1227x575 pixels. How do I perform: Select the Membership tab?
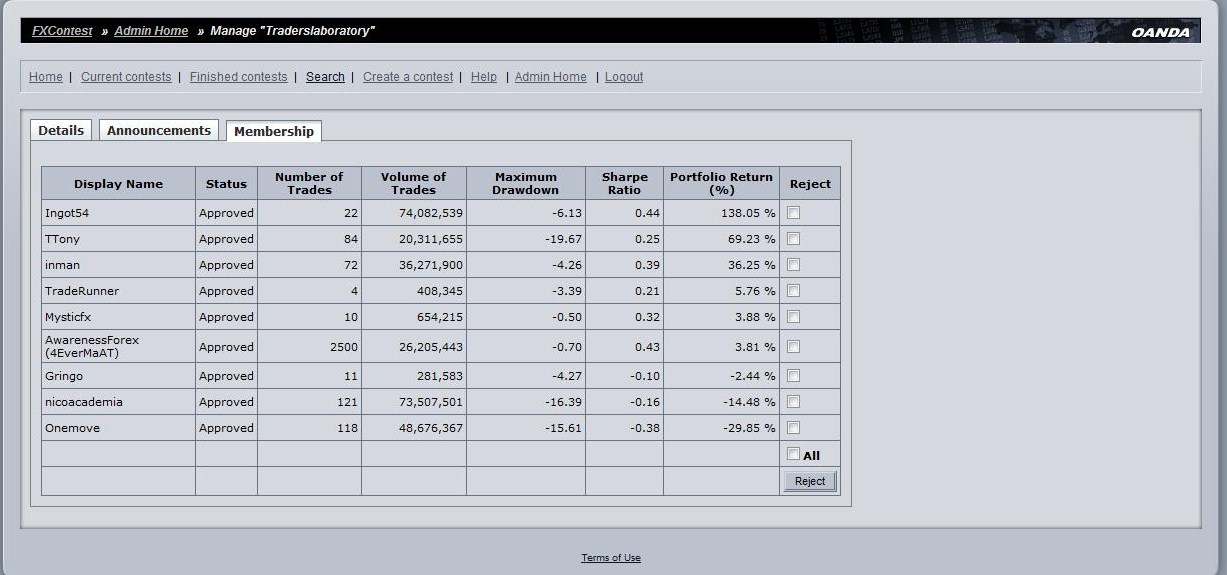click(274, 131)
